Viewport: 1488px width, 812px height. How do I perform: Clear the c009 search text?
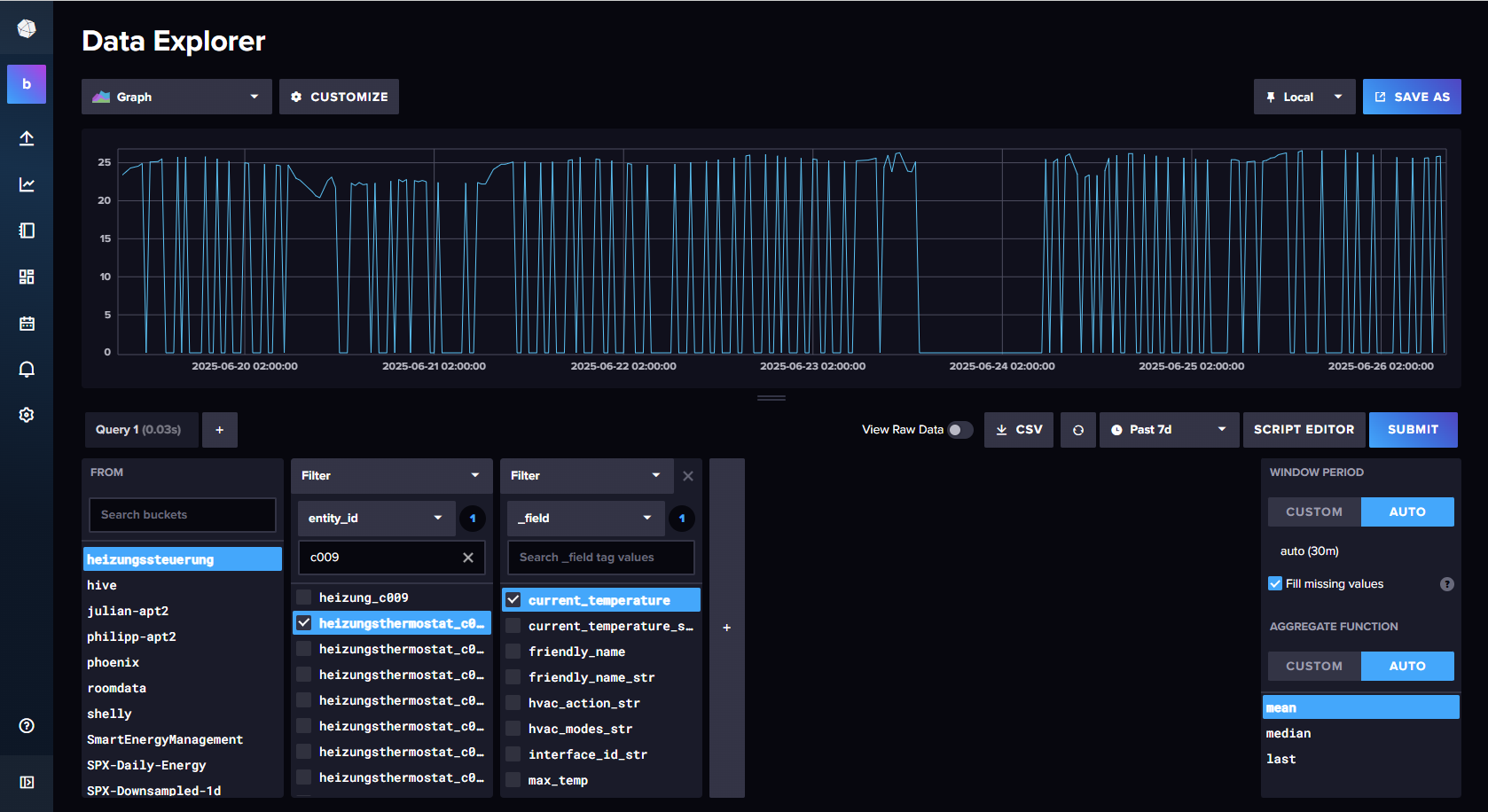[468, 558]
